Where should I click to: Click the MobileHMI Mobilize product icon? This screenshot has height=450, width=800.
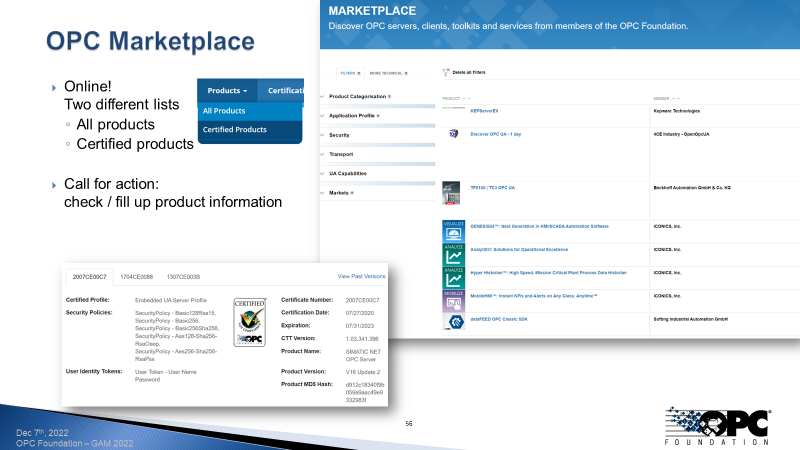pyautogui.click(x=454, y=301)
